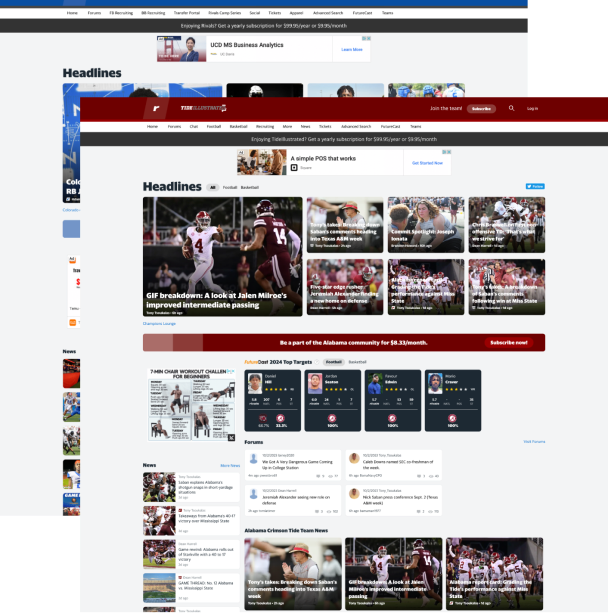Click the 'Log In' link
The image size is (608, 613).
coord(532,108)
